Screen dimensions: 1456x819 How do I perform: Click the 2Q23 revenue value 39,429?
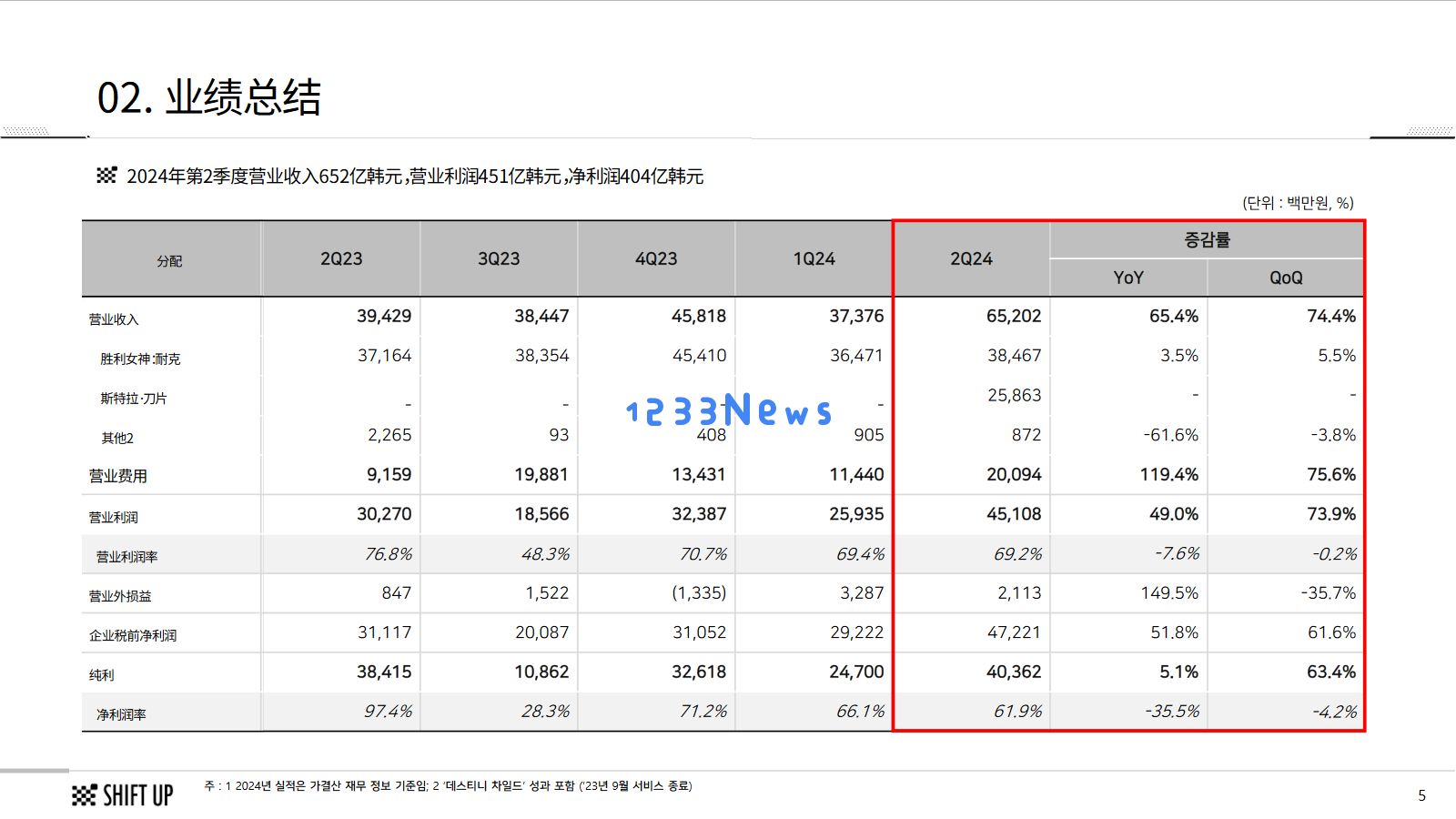click(x=384, y=317)
